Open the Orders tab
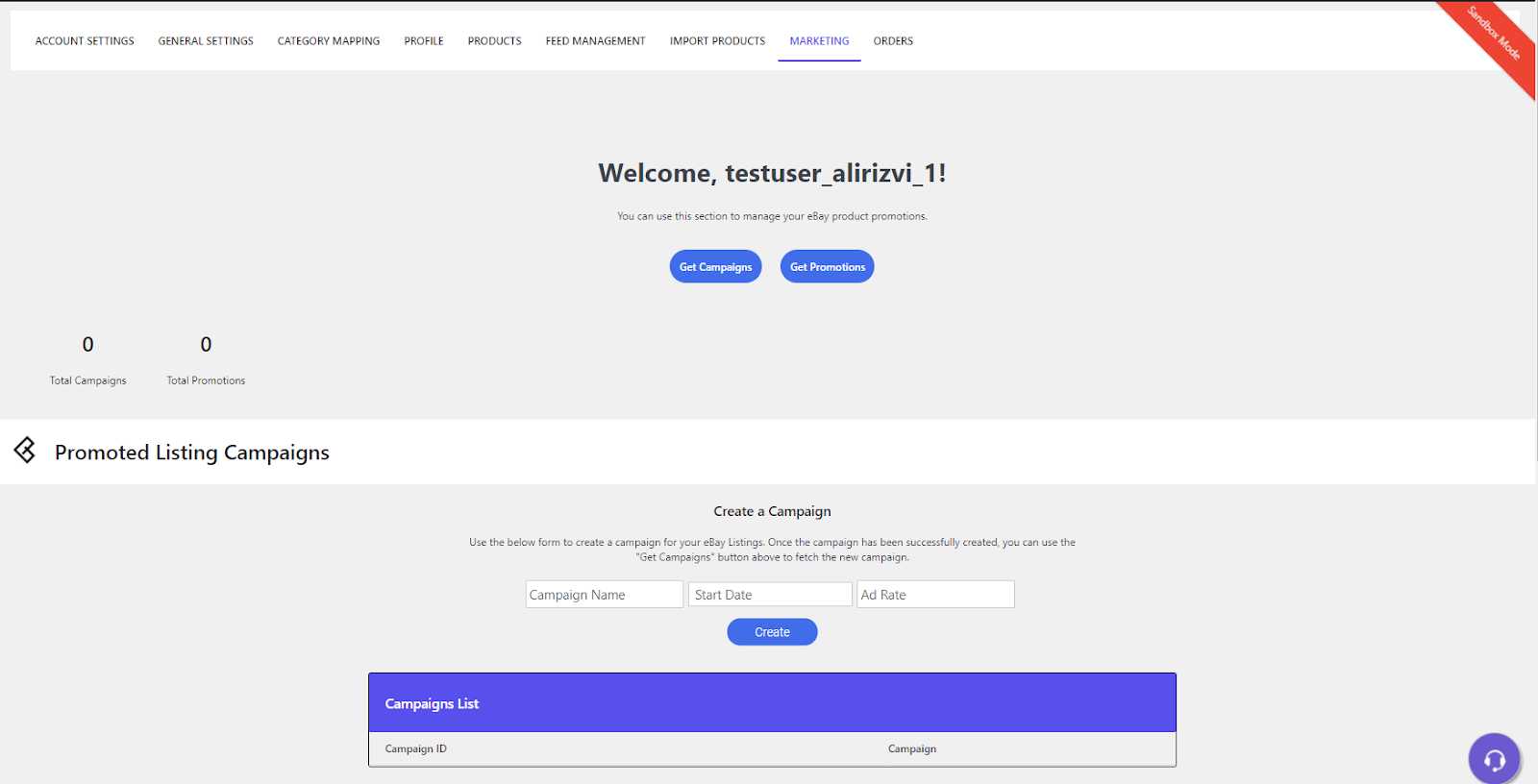 [893, 41]
